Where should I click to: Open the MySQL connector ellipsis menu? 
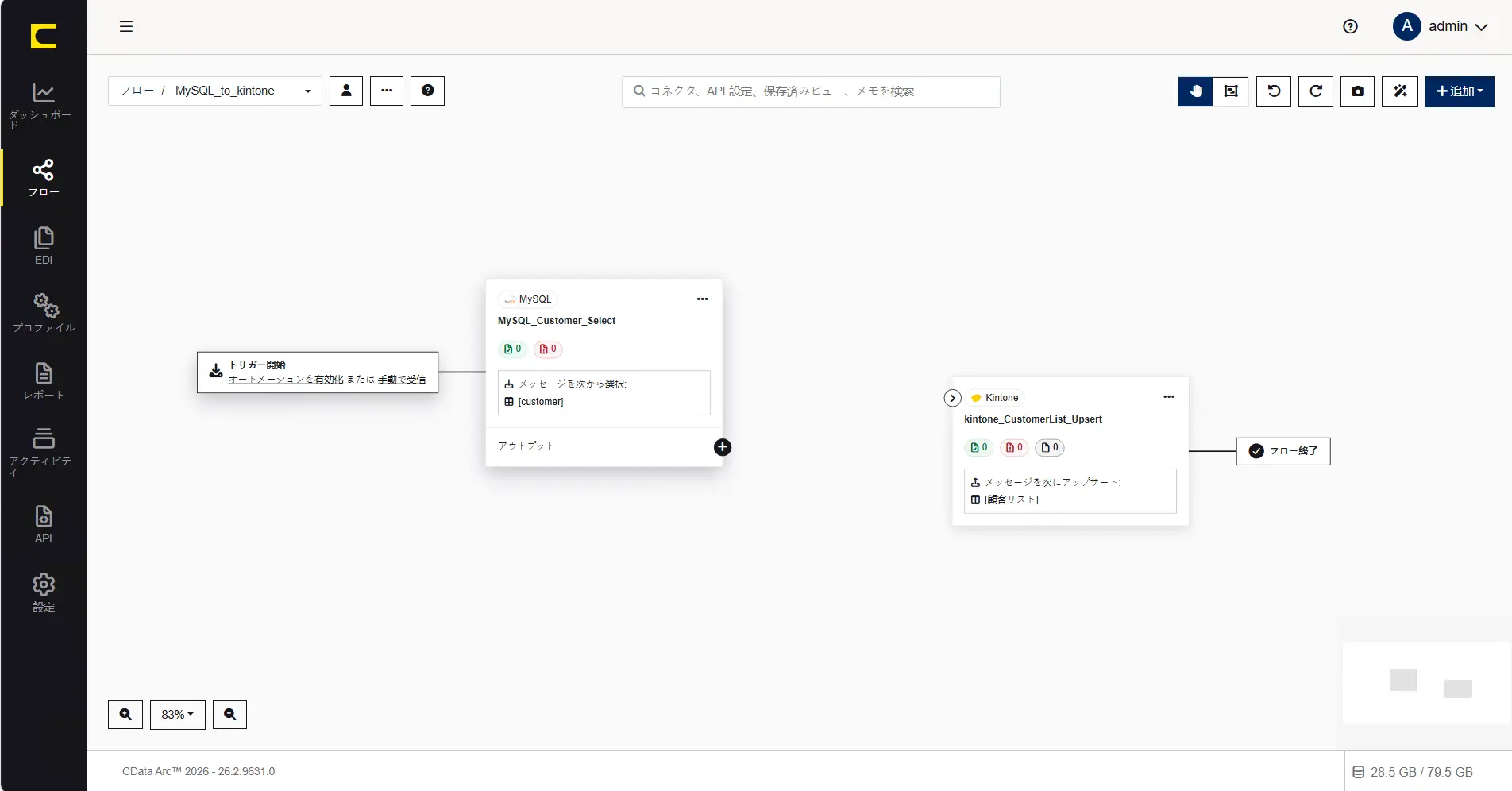coord(702,299)
